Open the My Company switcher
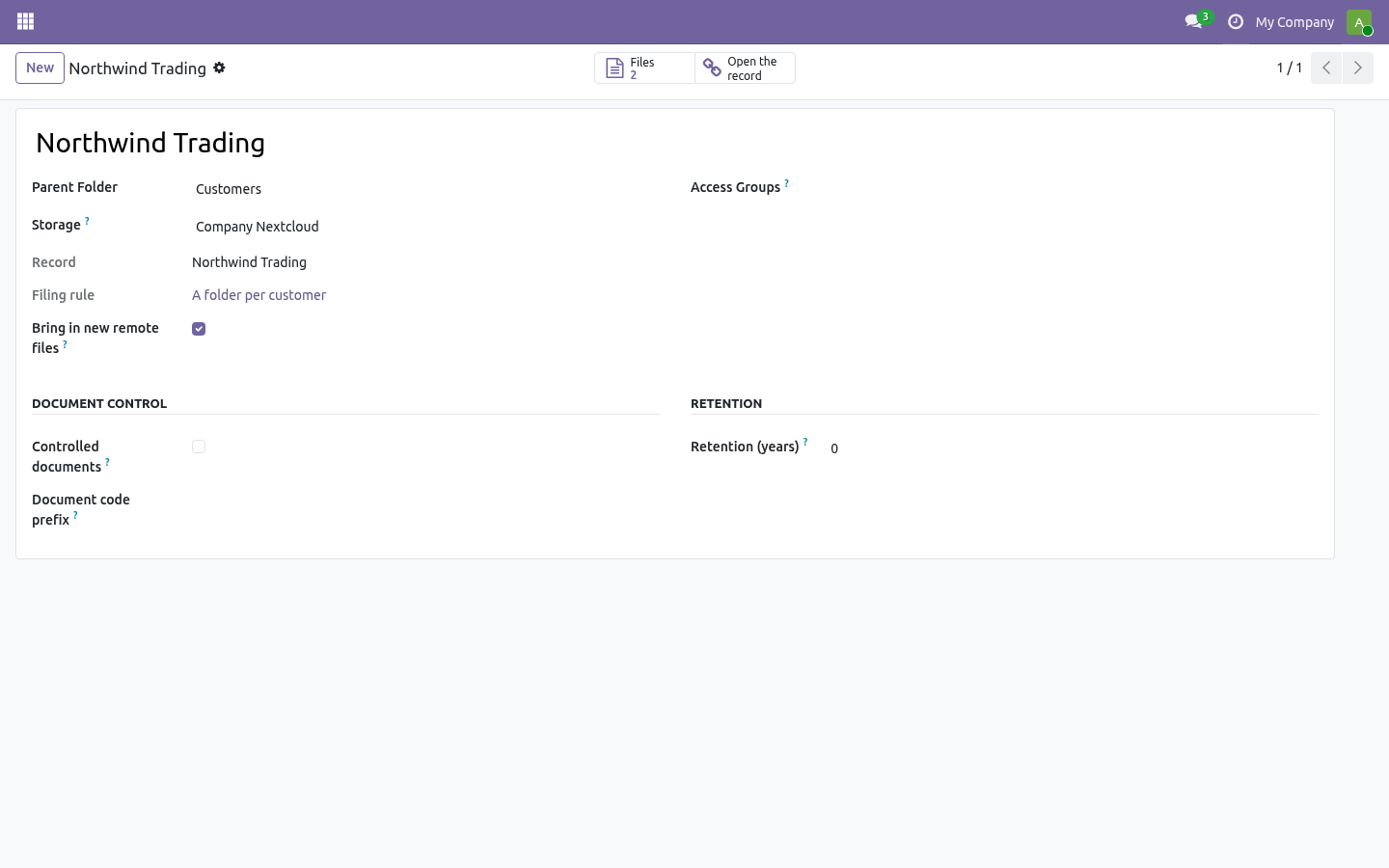This screenshot has width=1389, height=868. tap(1294, 22)
